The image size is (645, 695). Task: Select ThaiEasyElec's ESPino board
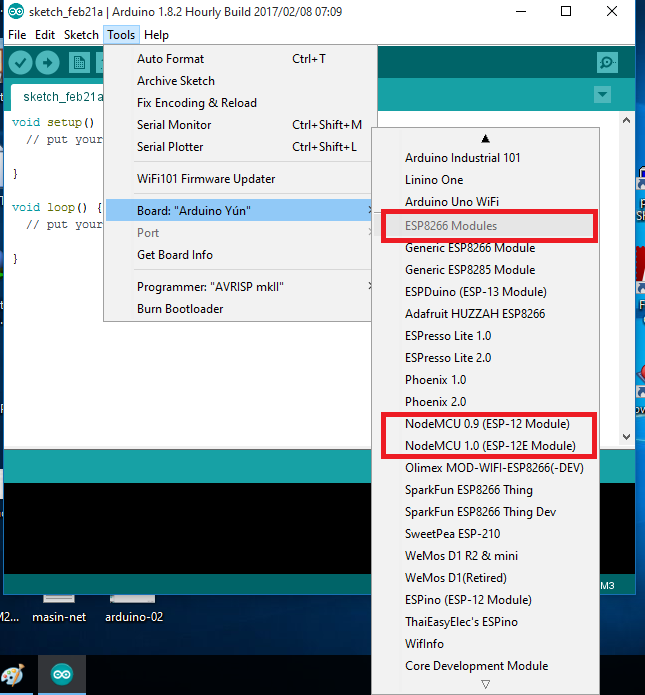(485, 622)
